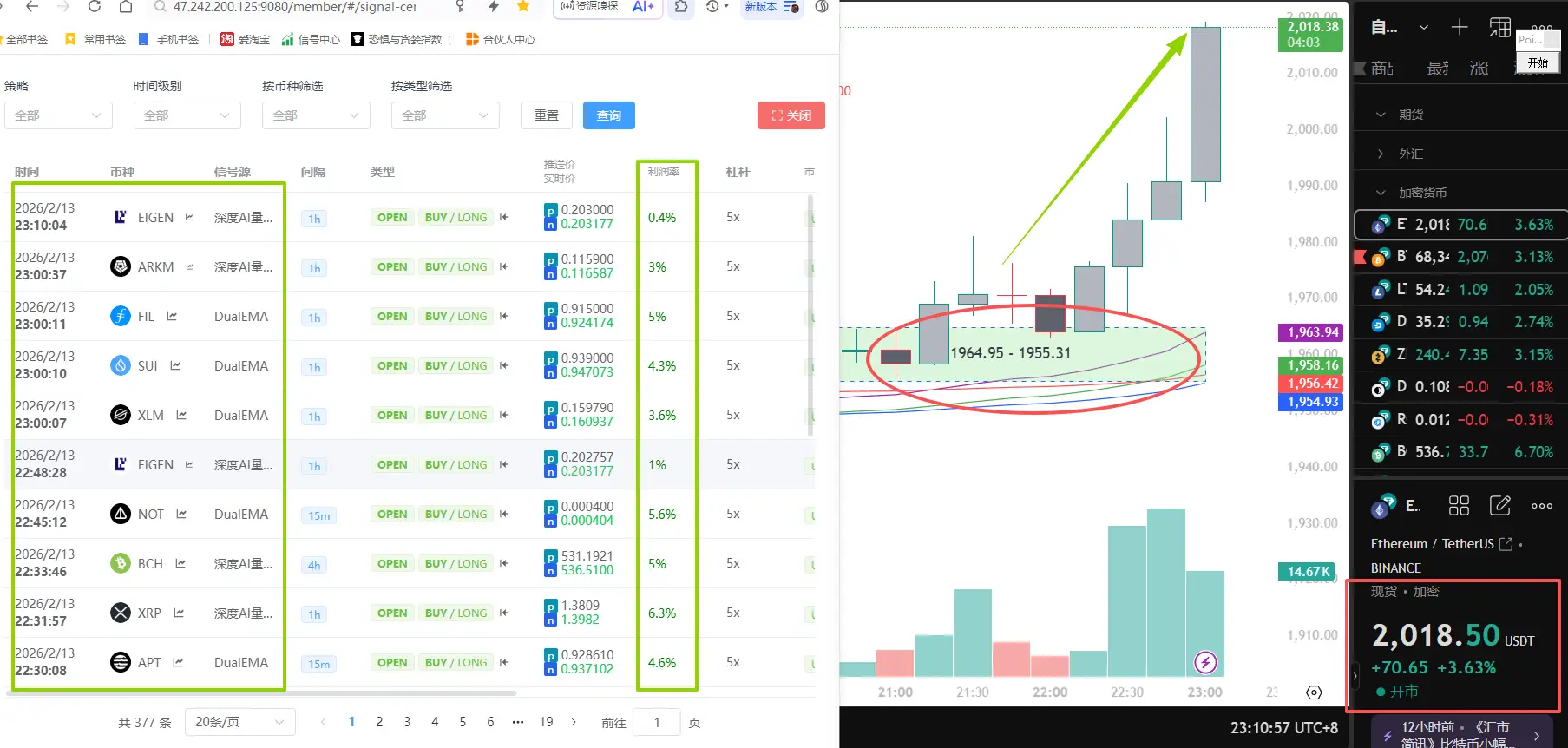Open the details panel edit note icon
This screenshot has width=1568, height=748.
1500,506
